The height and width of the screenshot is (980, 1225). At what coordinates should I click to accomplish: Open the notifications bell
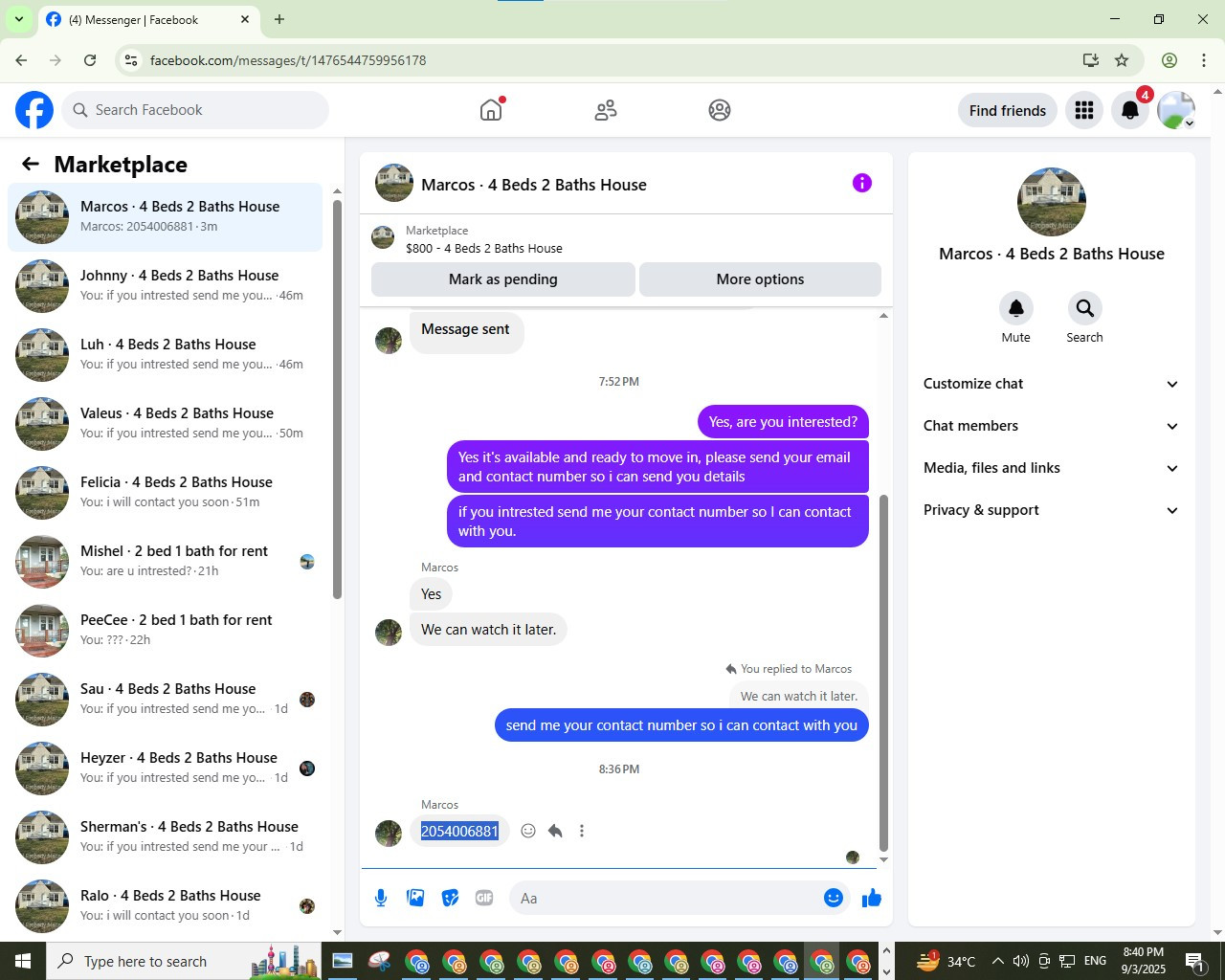(1130, 110)
